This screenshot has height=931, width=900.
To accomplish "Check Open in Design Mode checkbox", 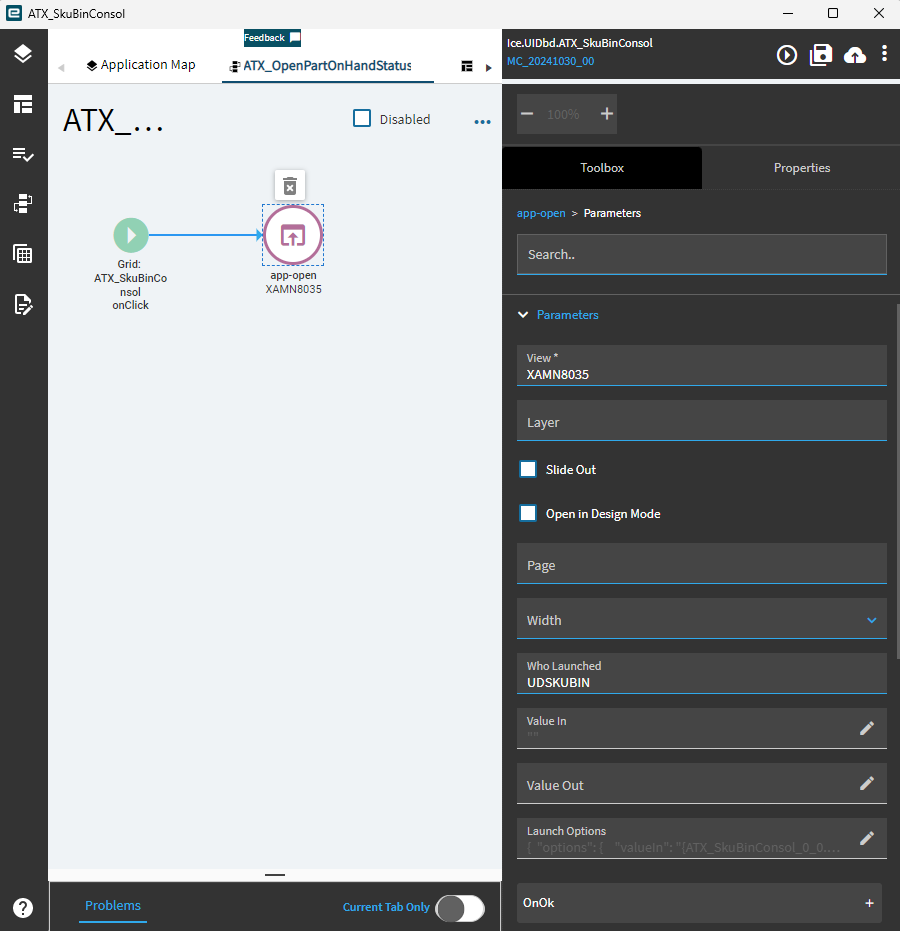I will pos(528,514).
